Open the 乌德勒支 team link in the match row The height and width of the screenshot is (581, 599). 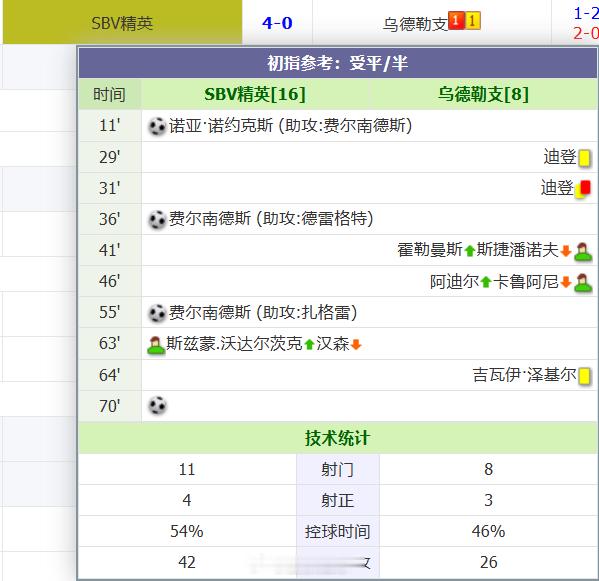point(415,24)
